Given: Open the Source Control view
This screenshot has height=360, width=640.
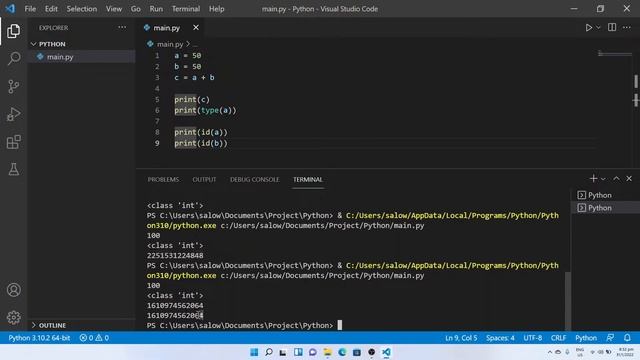Looking at the screenshot, I should (x=13, y=86).
